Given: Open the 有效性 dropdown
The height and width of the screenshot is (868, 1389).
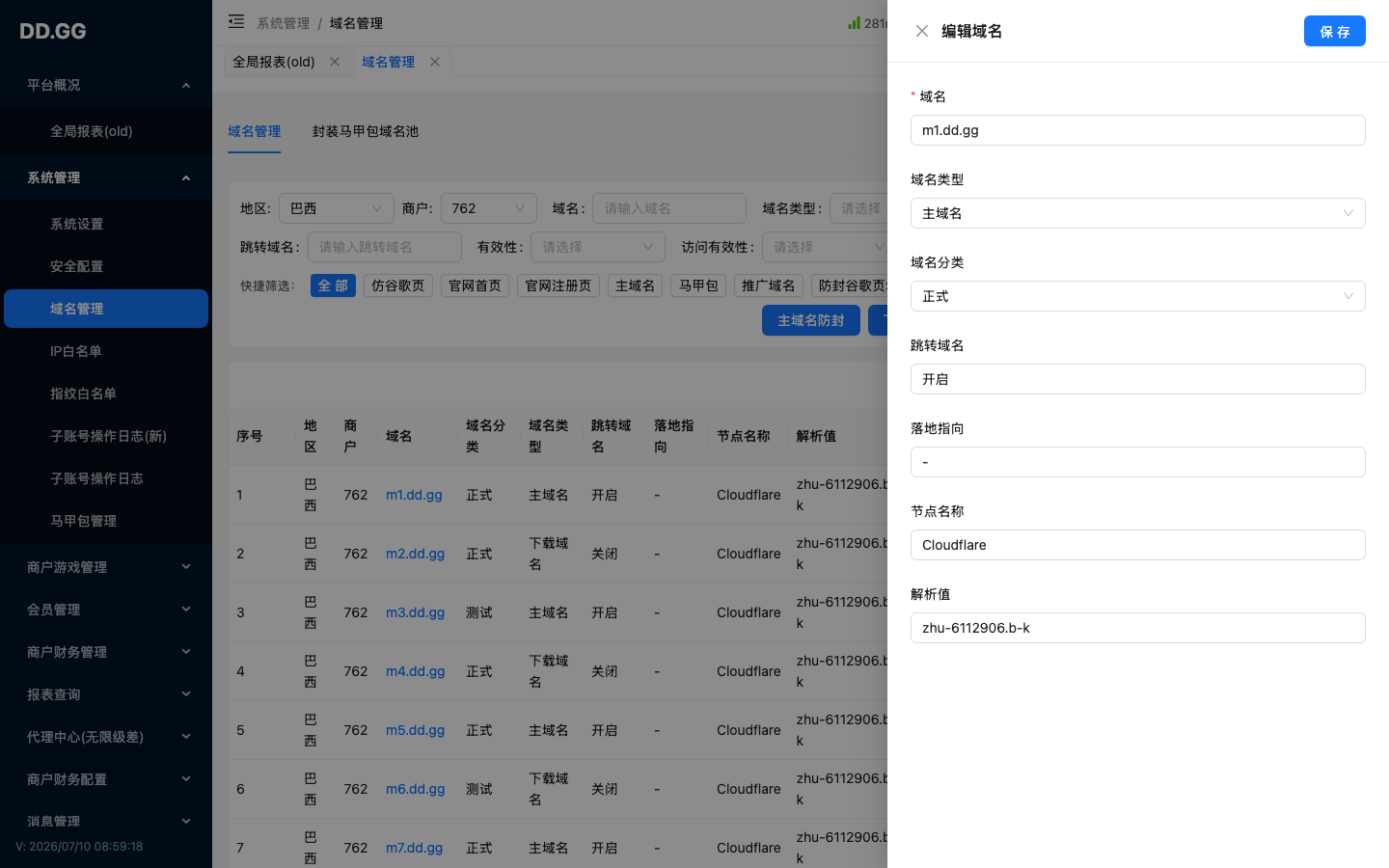Looking at the screenshot, I should point(598,247).
